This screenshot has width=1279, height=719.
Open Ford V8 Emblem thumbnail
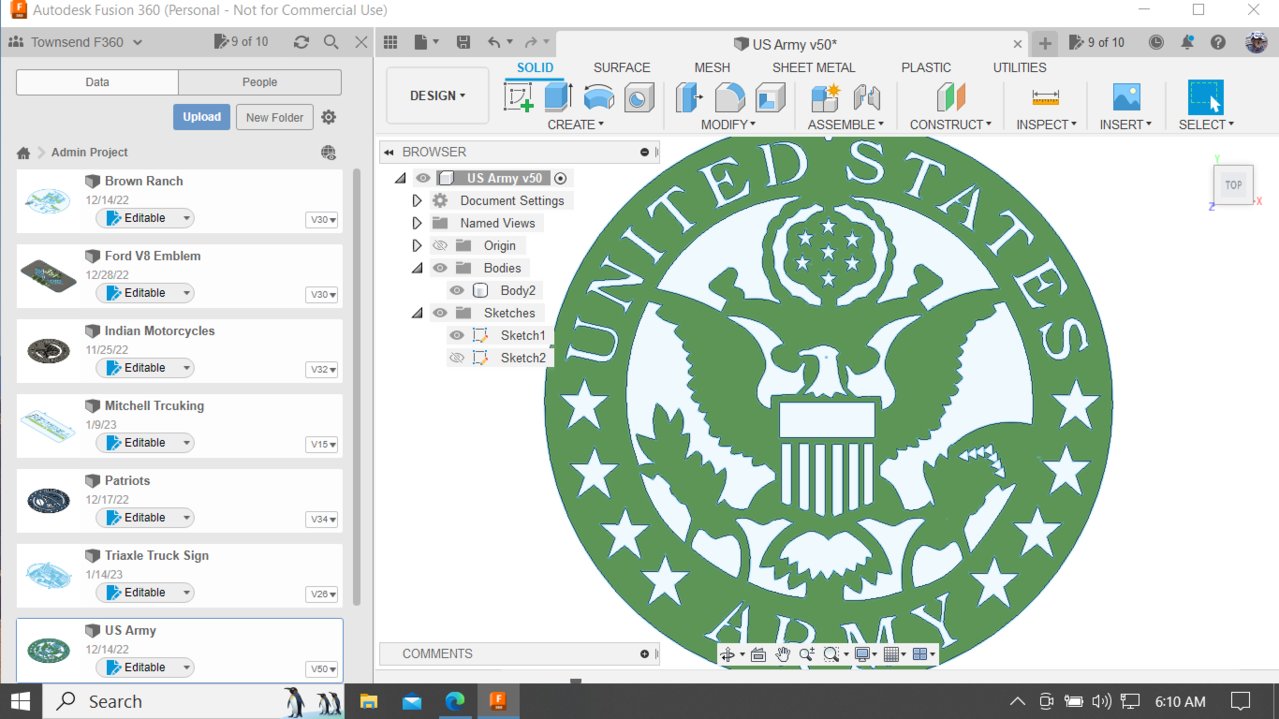click(x=48, y=275)
